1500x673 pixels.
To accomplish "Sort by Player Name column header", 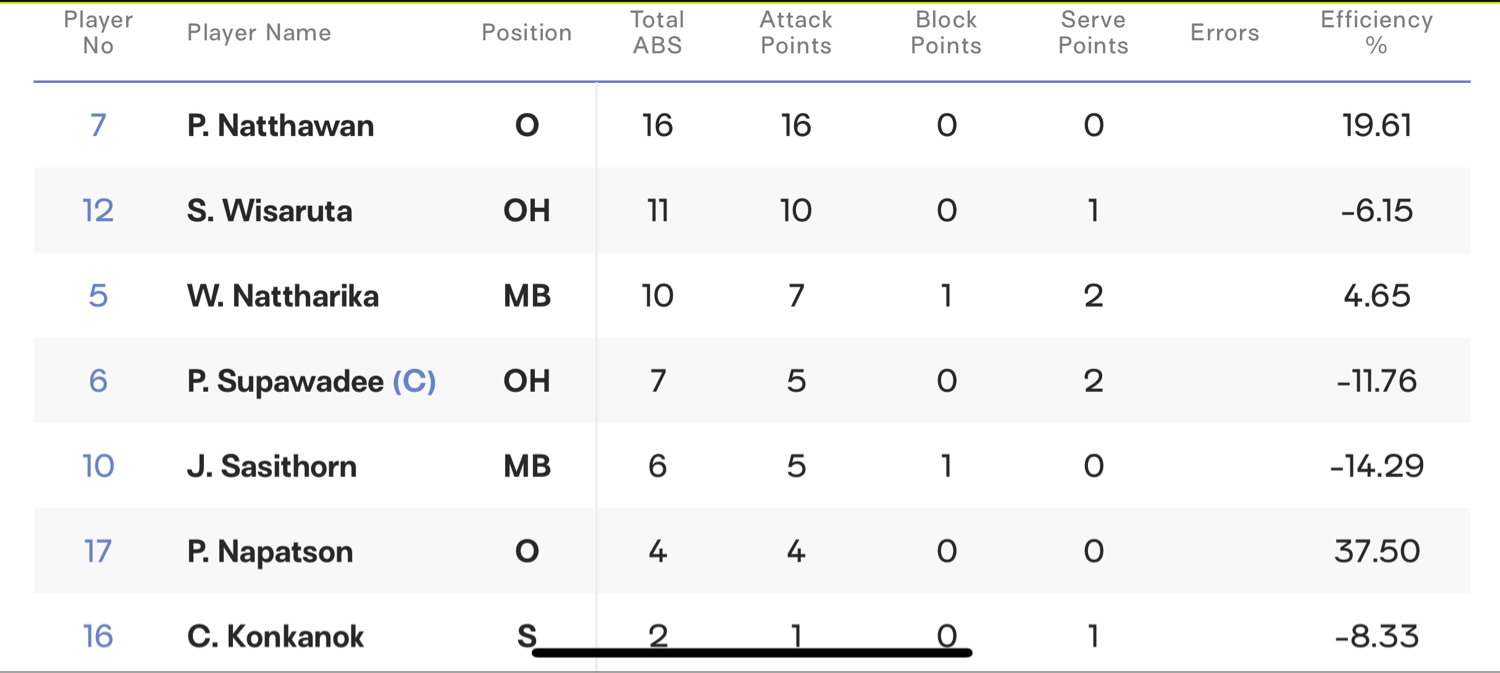I will pos(259,33).
